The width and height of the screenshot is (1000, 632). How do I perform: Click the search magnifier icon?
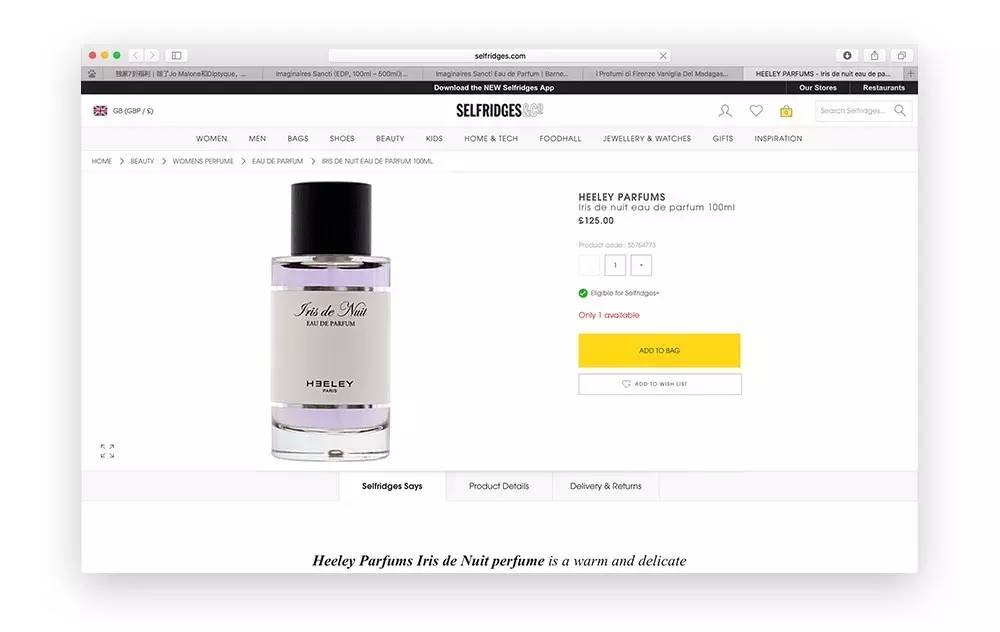pos(900,110)
